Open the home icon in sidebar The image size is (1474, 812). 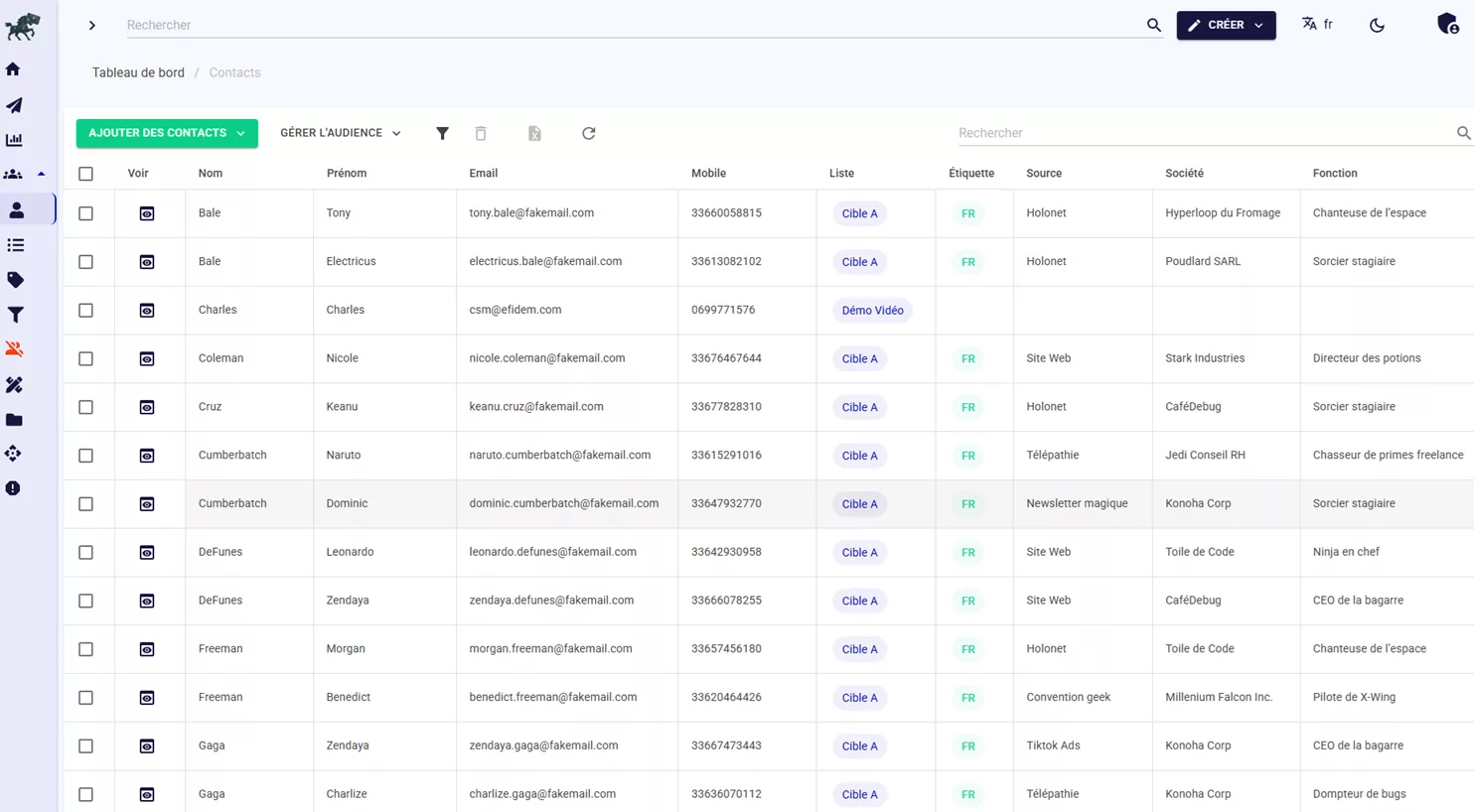pyautogui.click(x=13, y=69)
